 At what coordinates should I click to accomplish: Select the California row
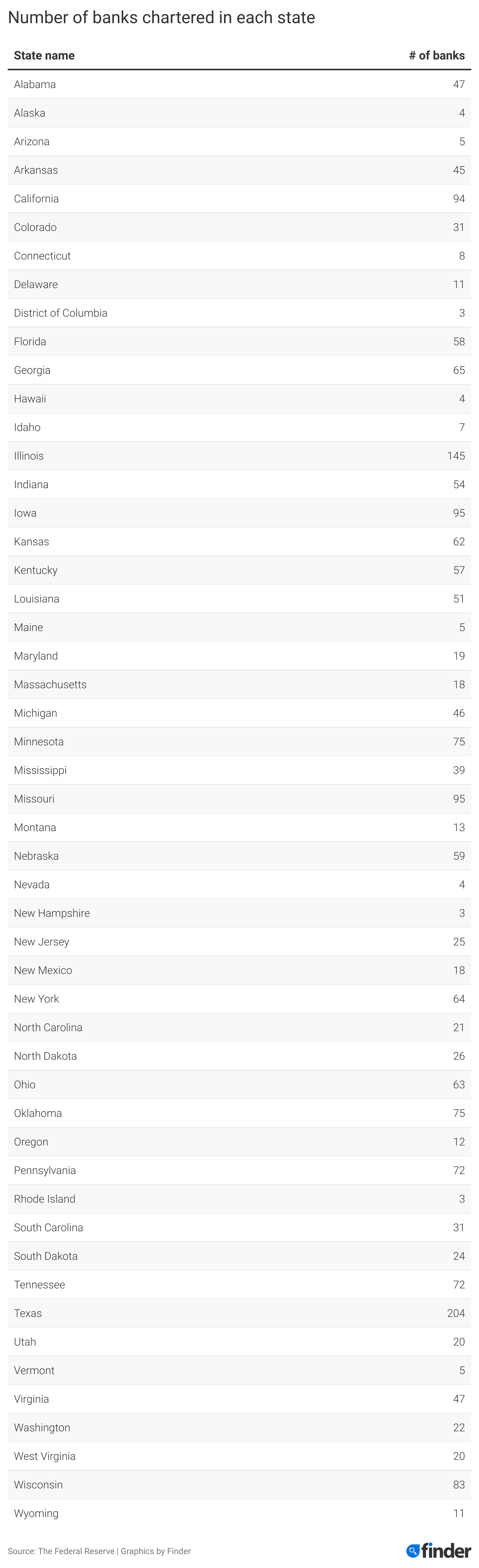239,199
